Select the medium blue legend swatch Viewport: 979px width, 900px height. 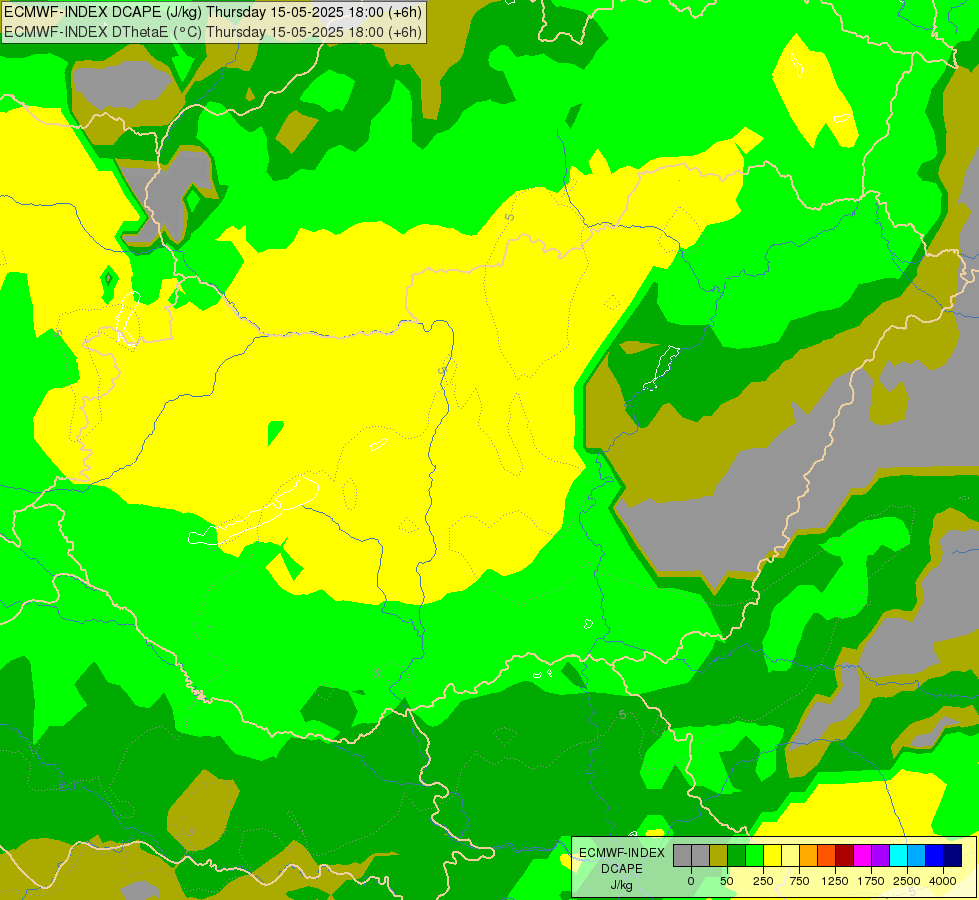point(935,856)
